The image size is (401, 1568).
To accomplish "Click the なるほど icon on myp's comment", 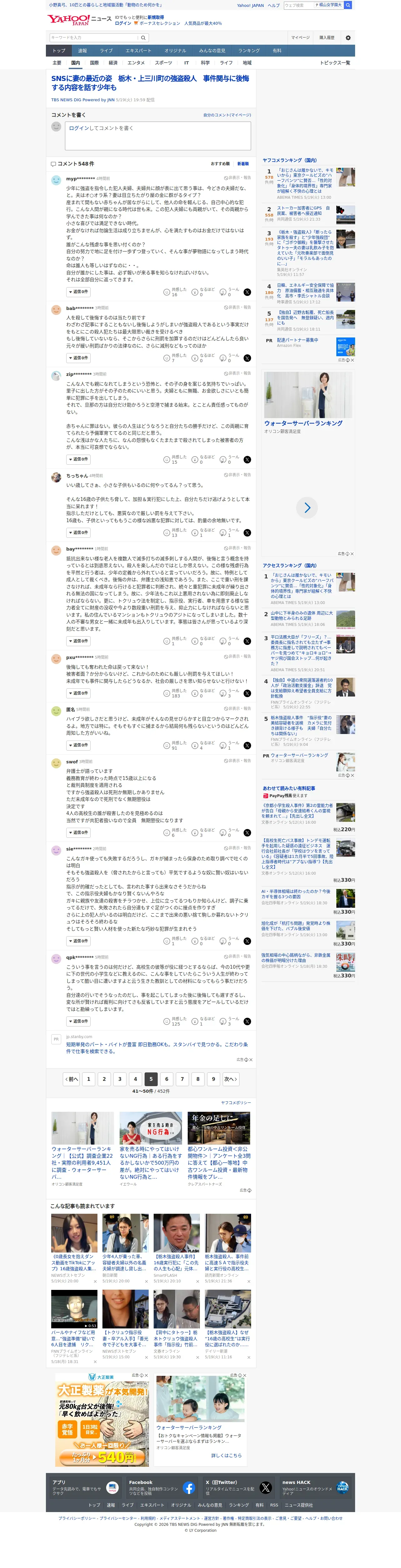I will 195,292.
